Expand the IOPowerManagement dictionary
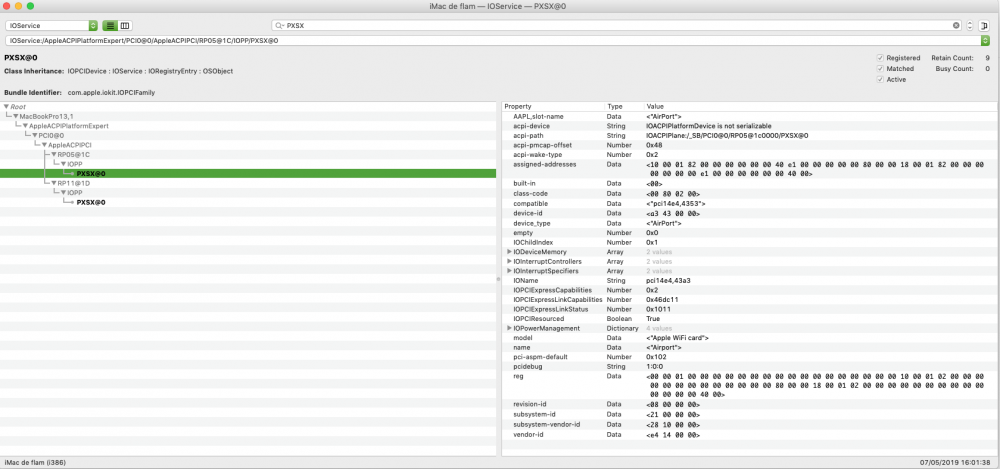This screenshot has height=469, width=1000. tap(509, 328)
